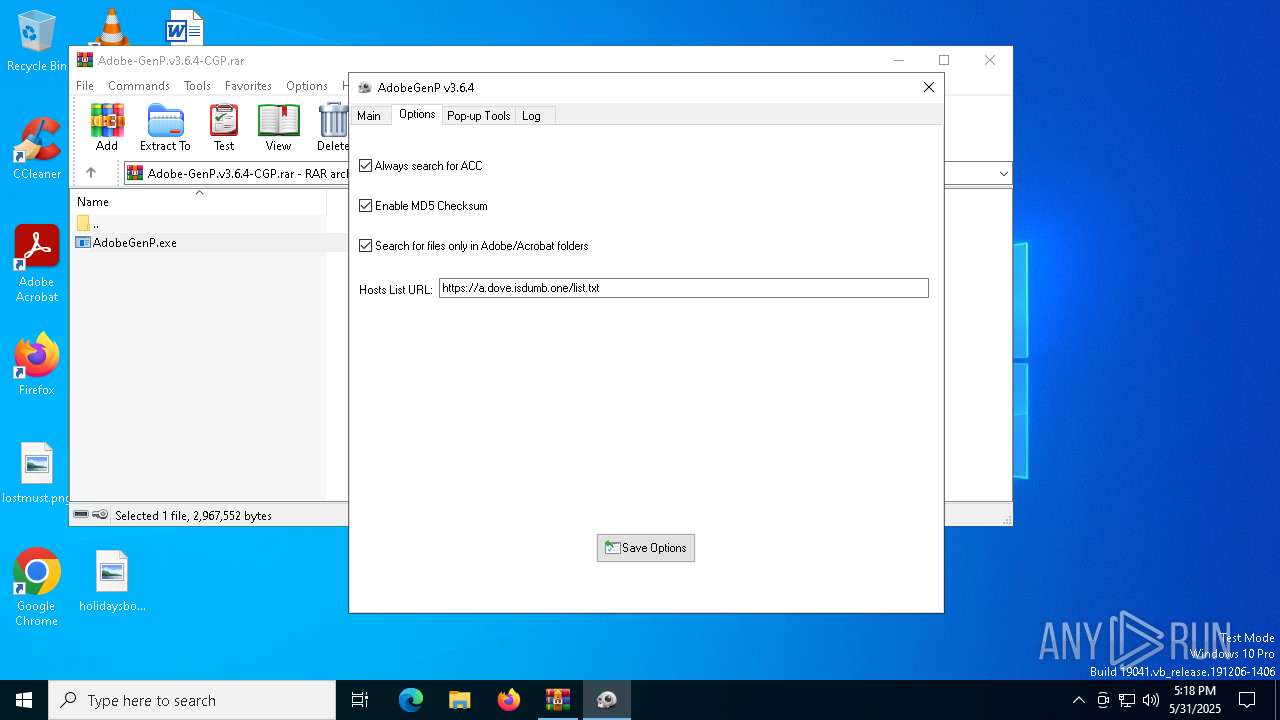This screenshot has height=720, width=1280.
Task: Click the volume icon in system tray
Action: click(x=1151, y=700)
